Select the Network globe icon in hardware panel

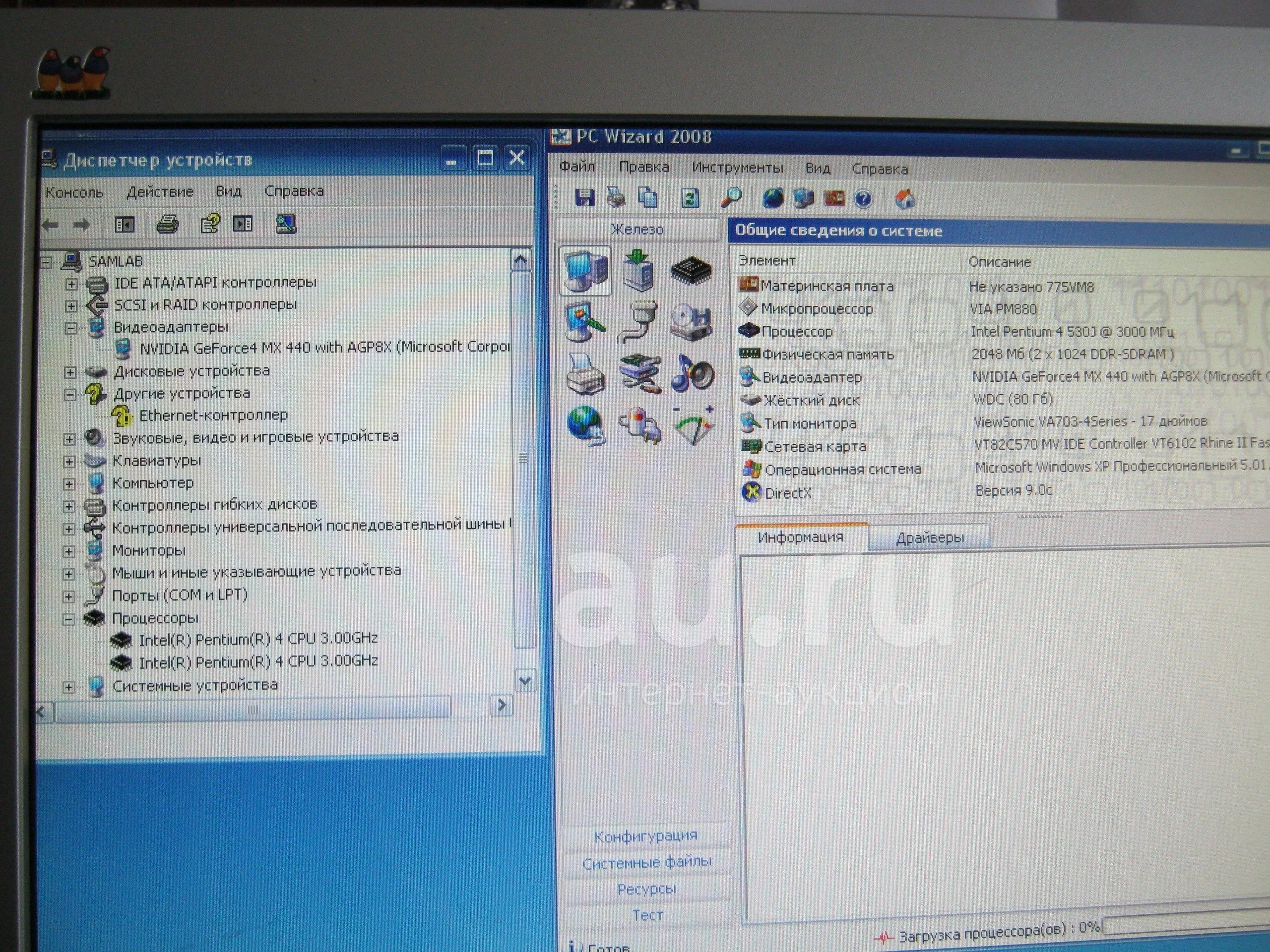(586, 426)
